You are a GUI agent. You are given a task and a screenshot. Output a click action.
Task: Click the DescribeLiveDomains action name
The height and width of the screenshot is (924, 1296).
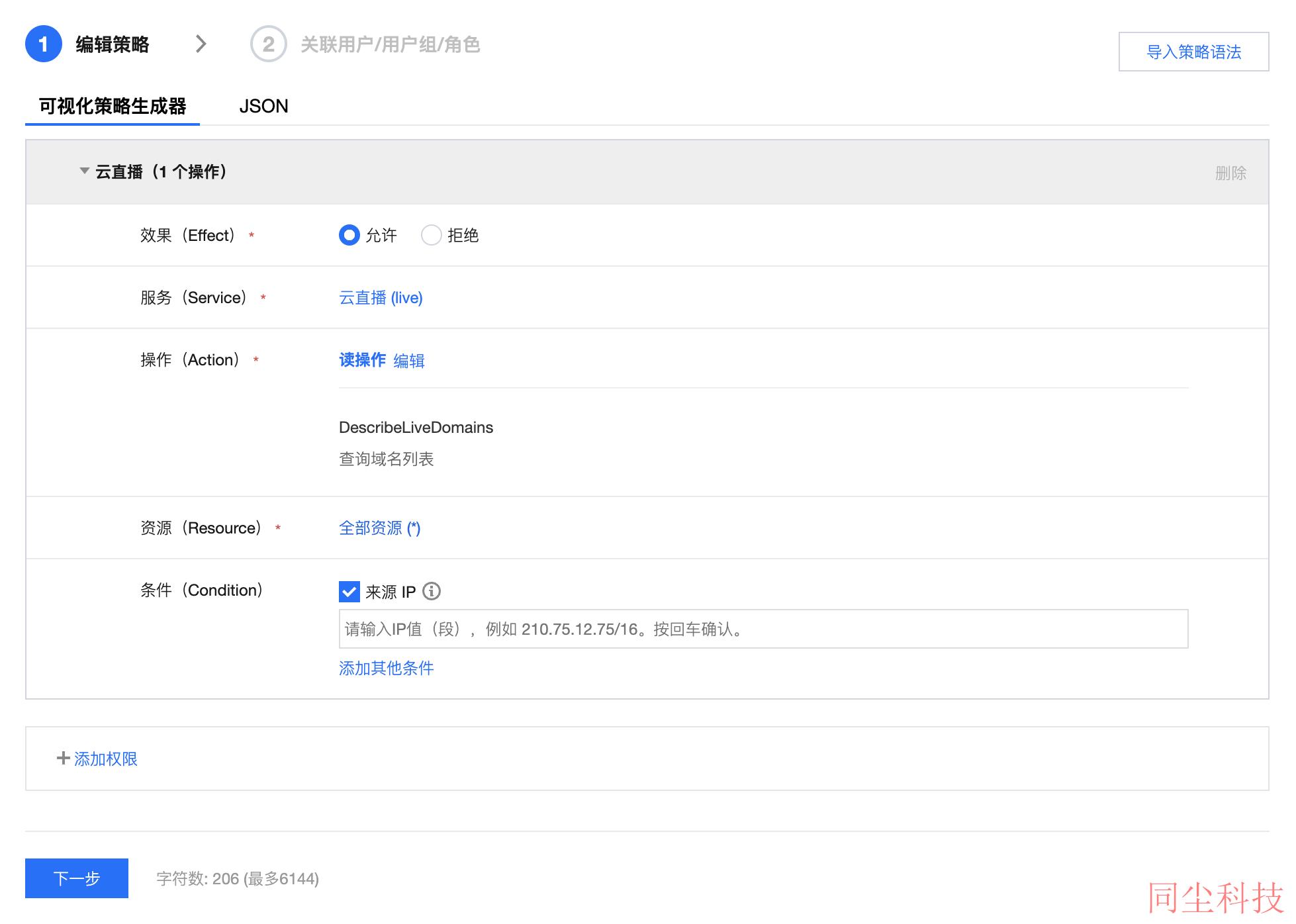click(x=416, y=428)
